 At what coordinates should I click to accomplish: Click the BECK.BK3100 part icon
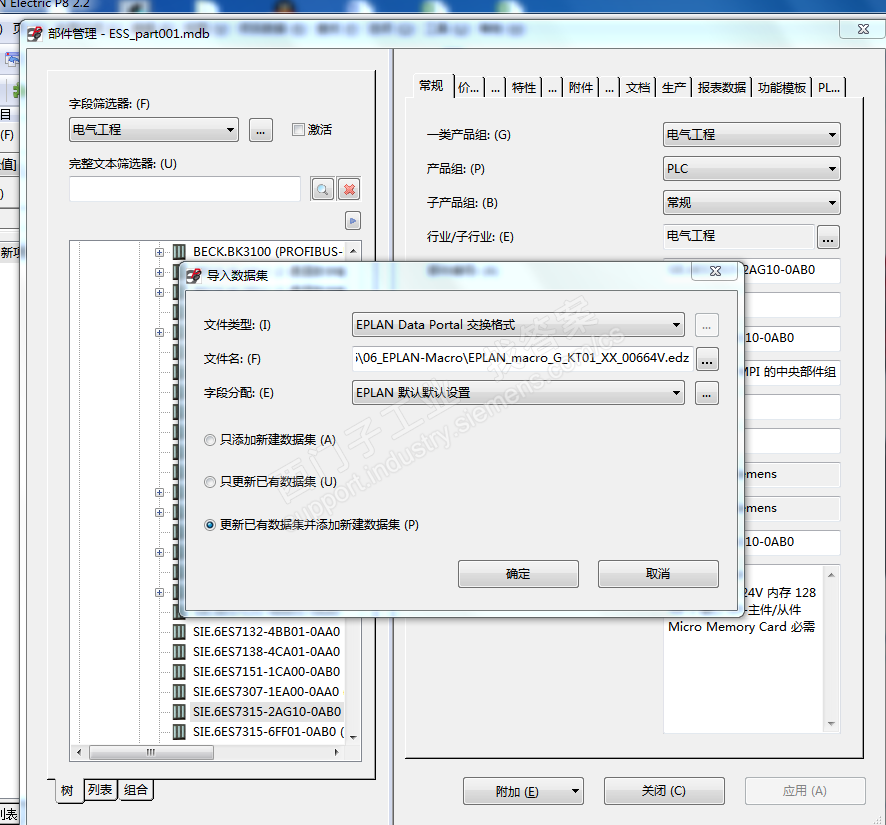coord(179,251)
